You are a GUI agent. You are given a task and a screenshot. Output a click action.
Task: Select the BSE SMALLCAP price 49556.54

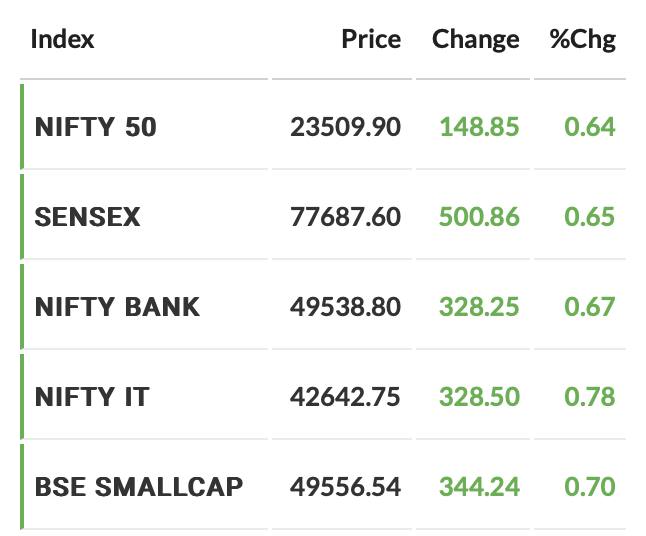pos(345,487)
